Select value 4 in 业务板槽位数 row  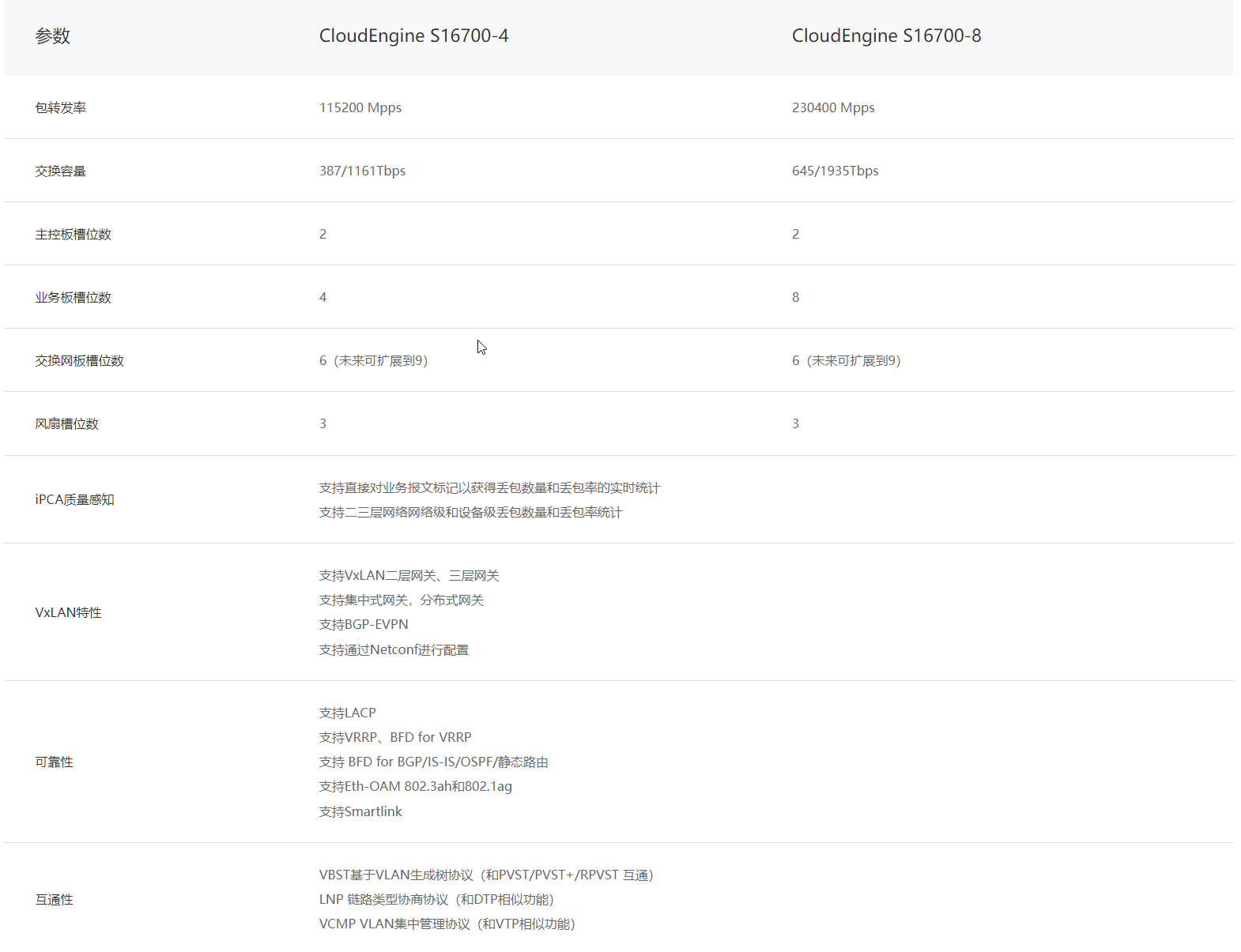point(323,297)
